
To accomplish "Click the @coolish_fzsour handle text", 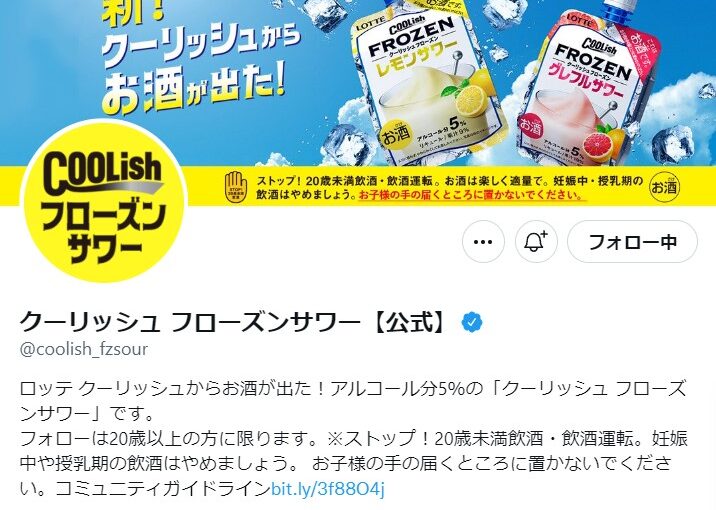I will (x=84, y=349).
